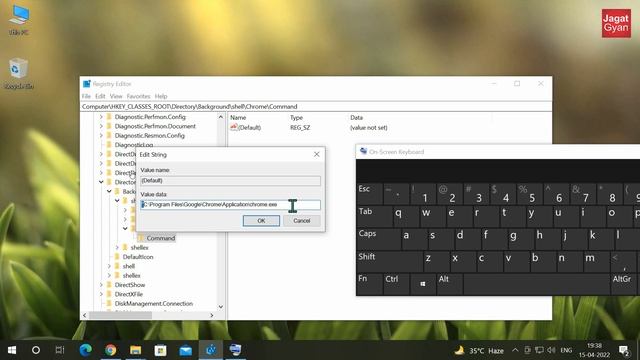Show hidden system tray icons
Viewport: 640px width, 360px height.
[515, 350]
